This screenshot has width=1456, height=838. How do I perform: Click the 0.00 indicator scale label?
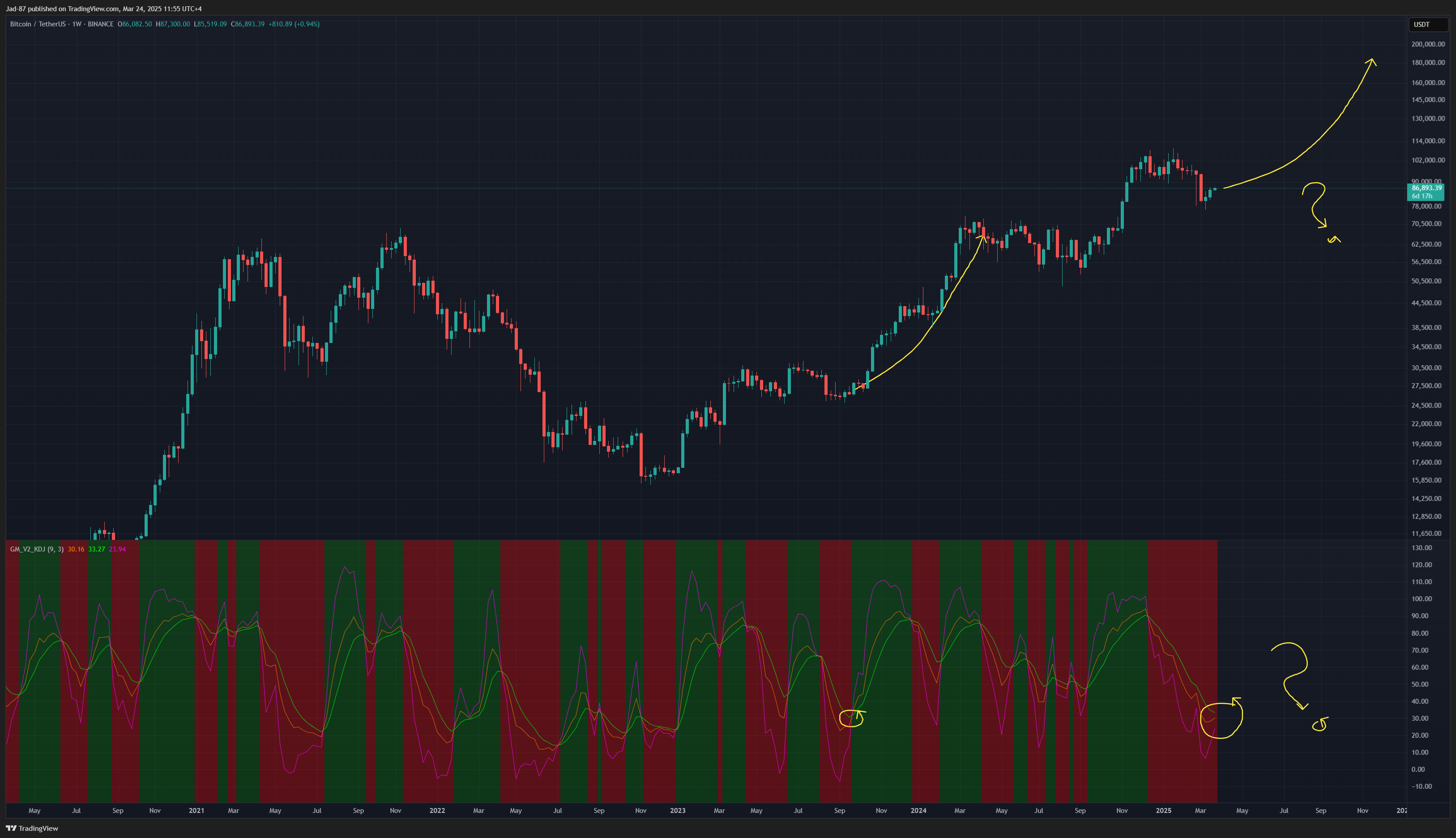pos(1418,770)
